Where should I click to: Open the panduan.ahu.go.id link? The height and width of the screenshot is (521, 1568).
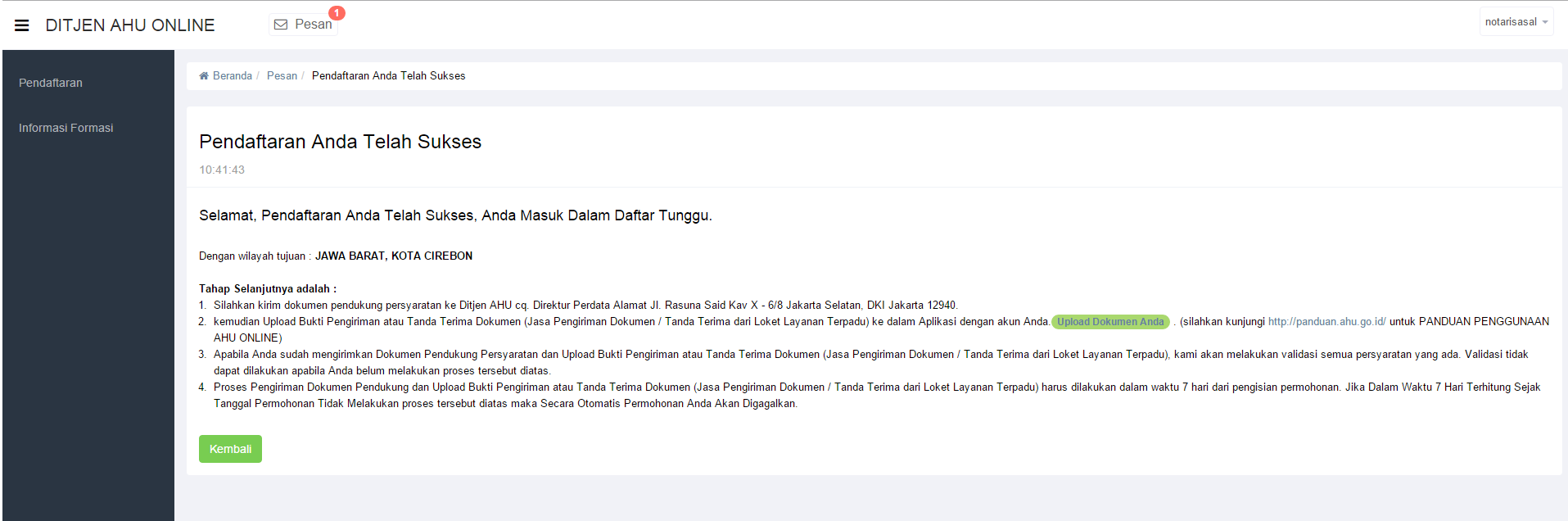1327,322
